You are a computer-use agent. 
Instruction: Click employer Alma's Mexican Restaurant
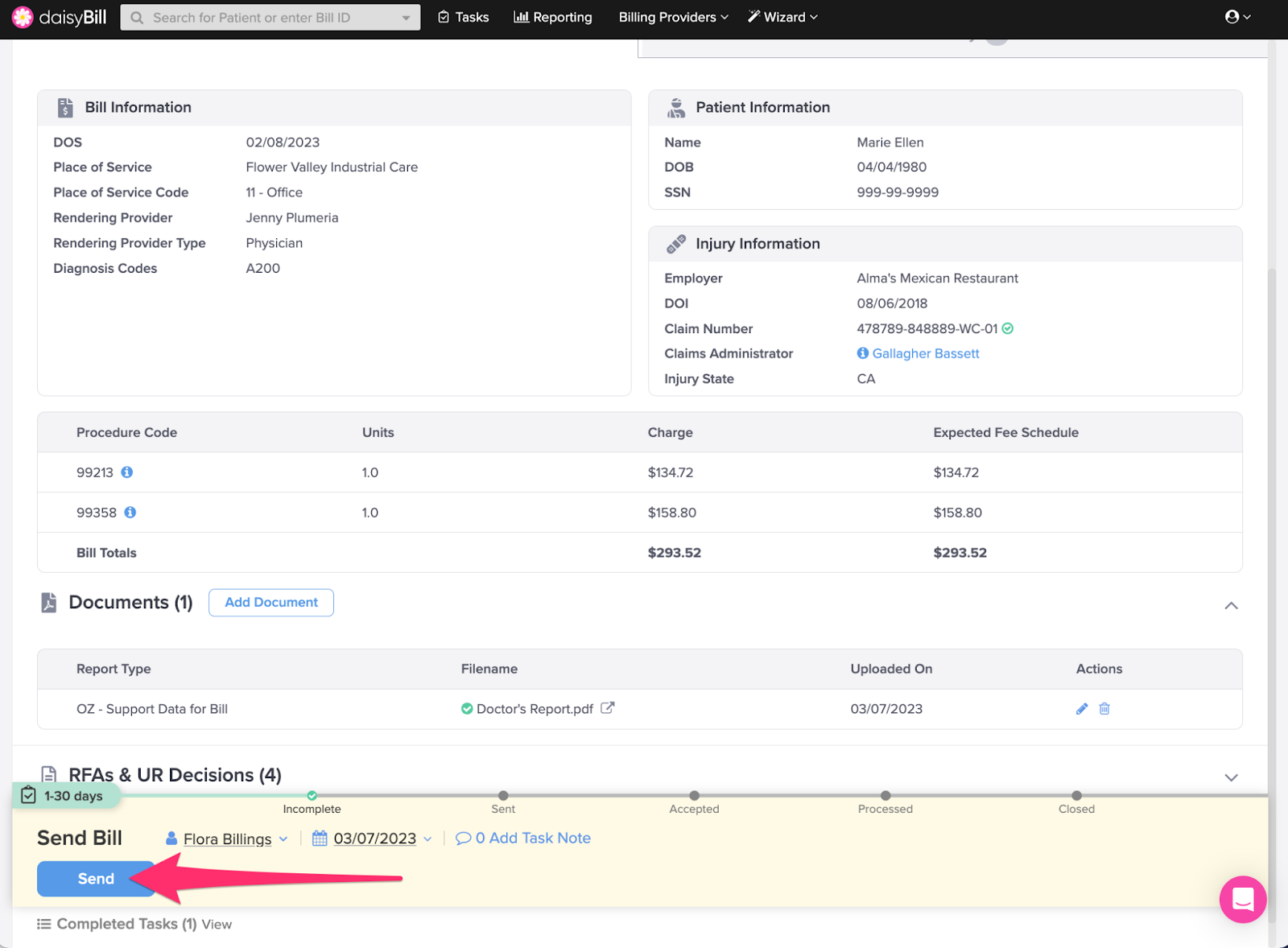[x=938, y=278]
